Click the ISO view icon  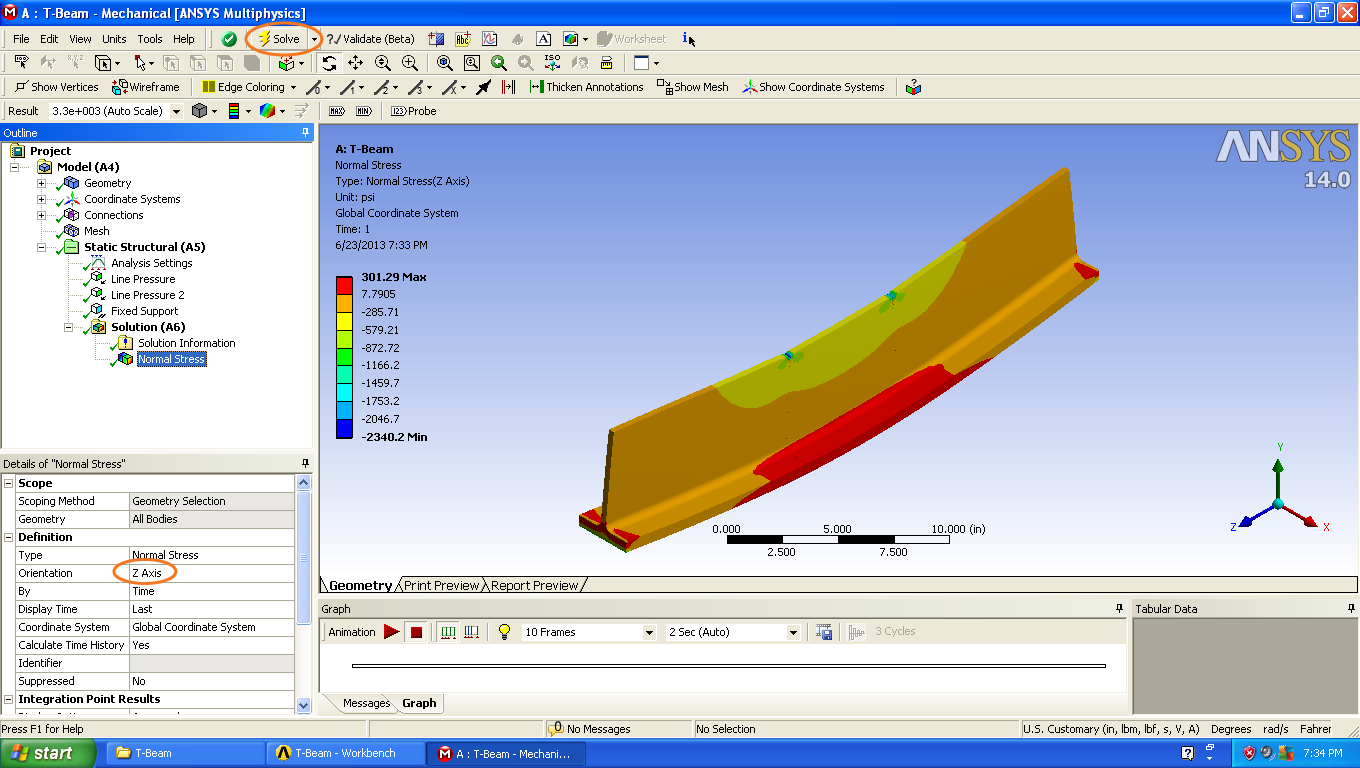coord(552,63)
